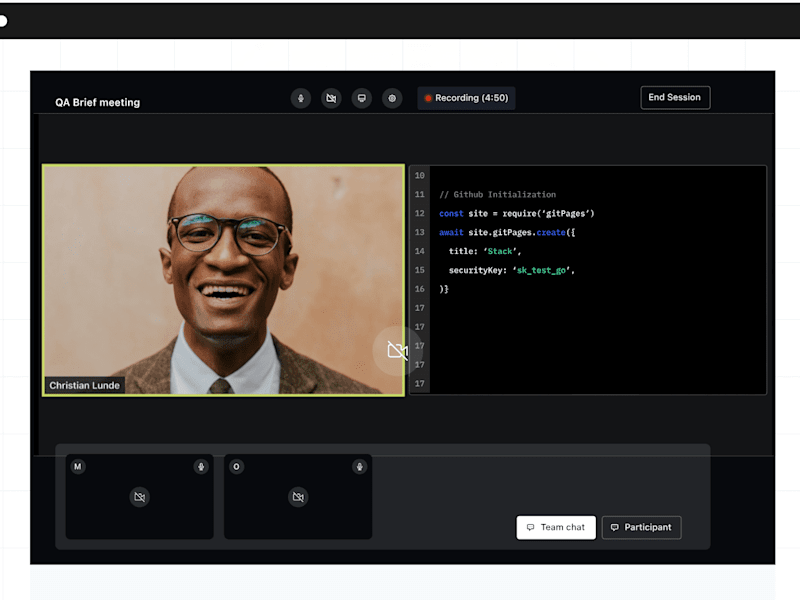800x600 pixels.
Task: Click camera-off icon in participant O tile
Action: tap(298, 497)
